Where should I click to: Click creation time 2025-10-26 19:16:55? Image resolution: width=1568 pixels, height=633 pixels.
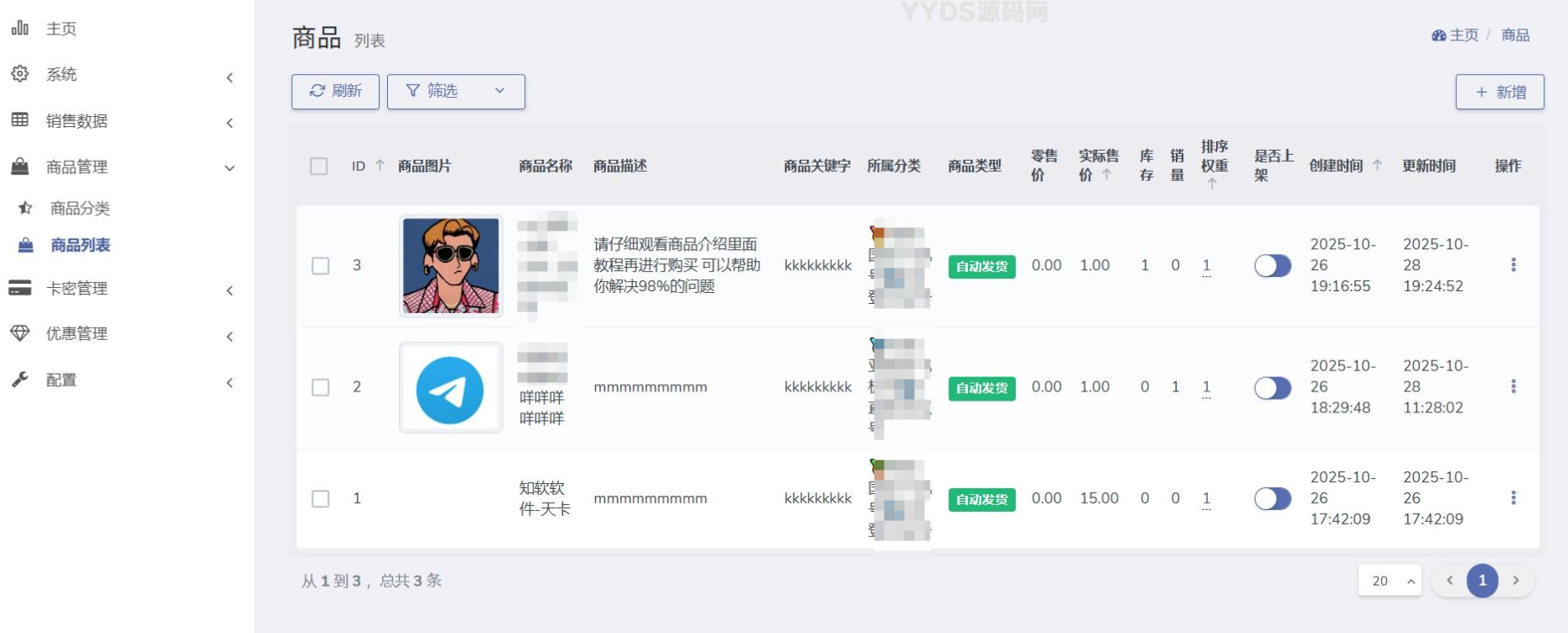pyautogui.click(x=1343, y=265)
